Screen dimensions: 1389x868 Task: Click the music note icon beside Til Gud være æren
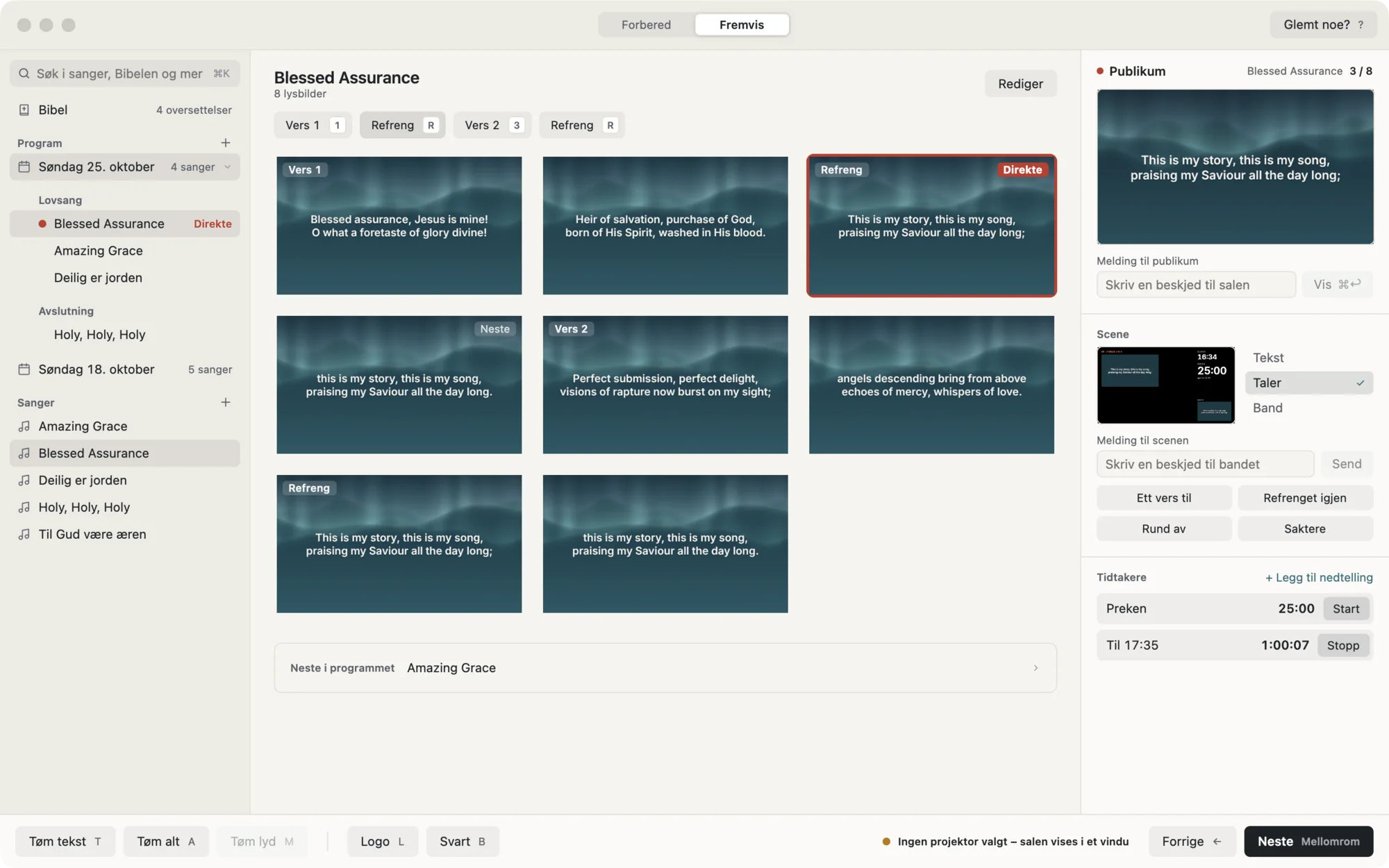(24, 535)
